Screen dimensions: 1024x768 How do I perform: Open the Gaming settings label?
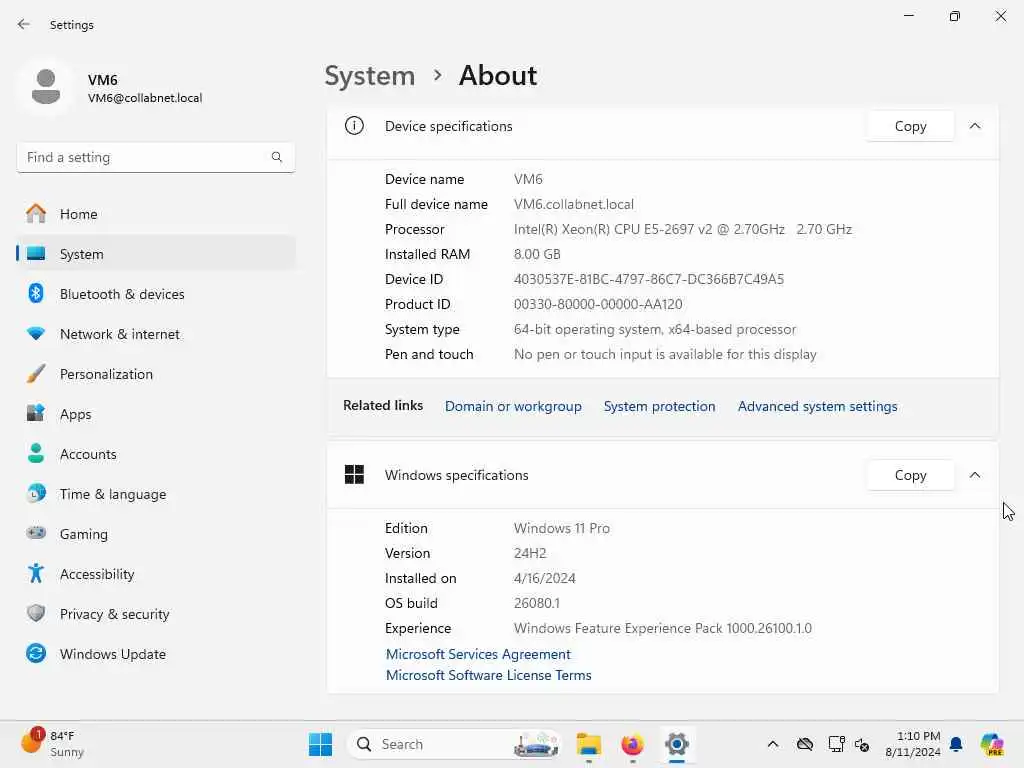pyautogui.click(x=84, y=534)
